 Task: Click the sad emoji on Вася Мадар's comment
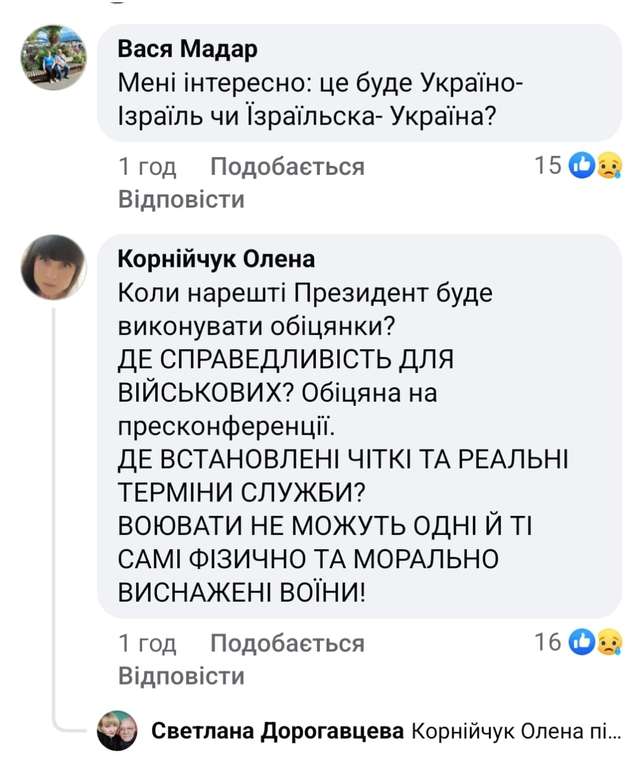click(x=606, y=166)
